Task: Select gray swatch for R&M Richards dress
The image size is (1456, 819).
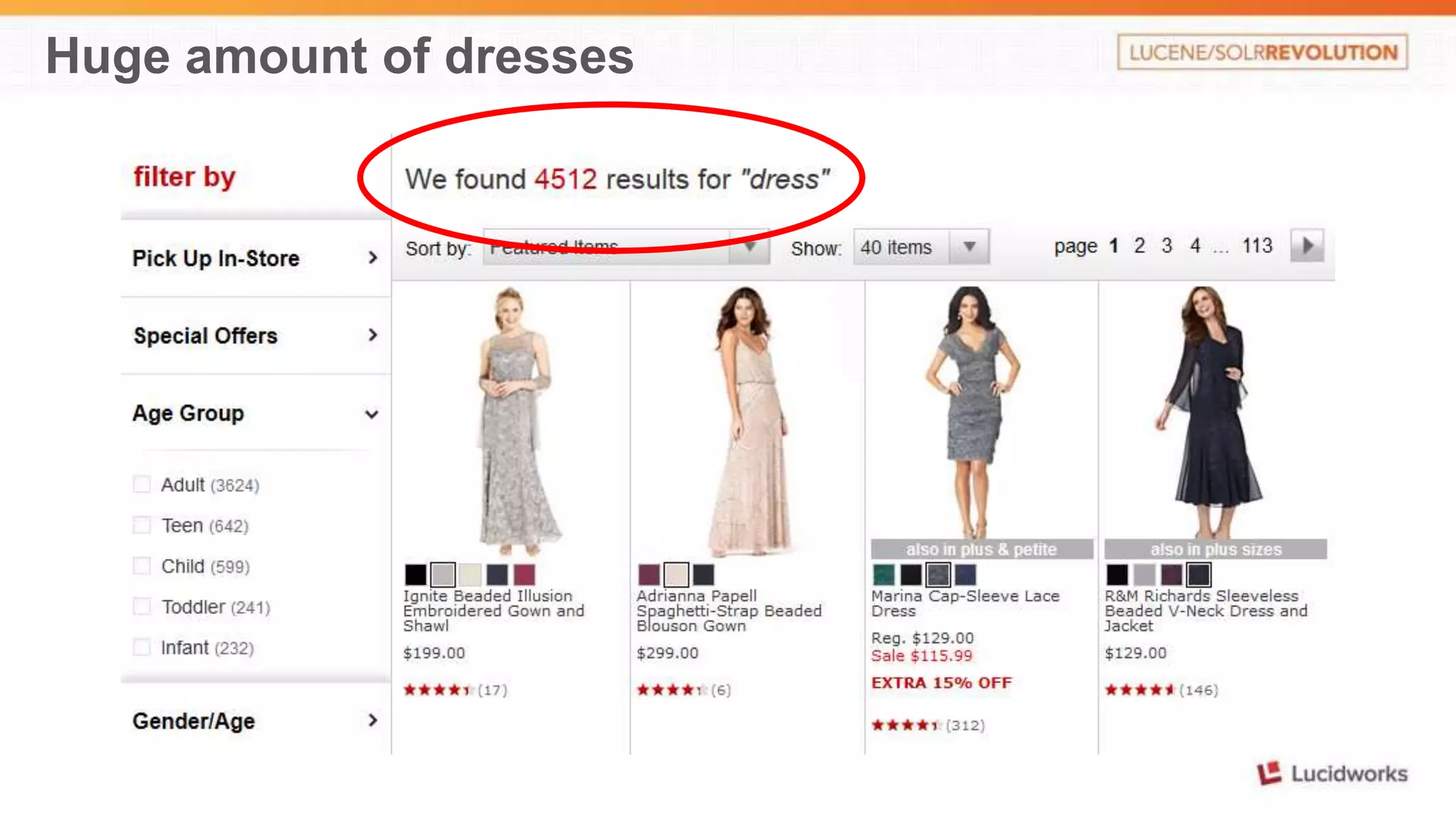Action: (x=1144, y=574)
